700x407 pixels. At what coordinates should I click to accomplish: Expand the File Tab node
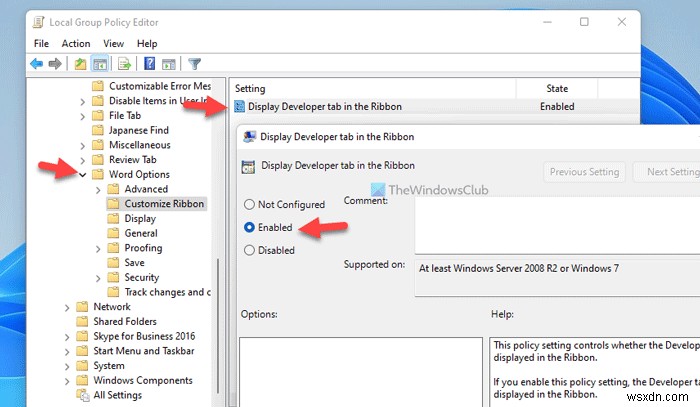(x=83, y=116)
